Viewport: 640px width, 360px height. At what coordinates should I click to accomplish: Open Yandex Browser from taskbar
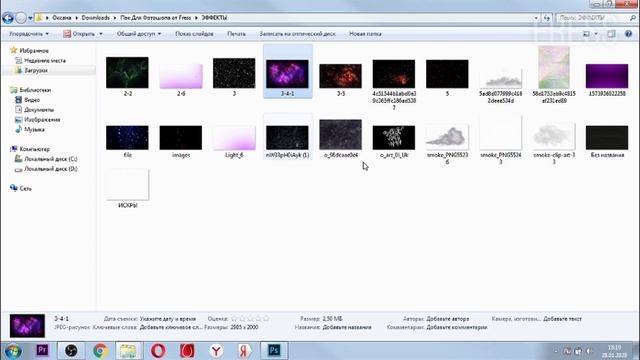pyautogui.click(x=216, y=351)
